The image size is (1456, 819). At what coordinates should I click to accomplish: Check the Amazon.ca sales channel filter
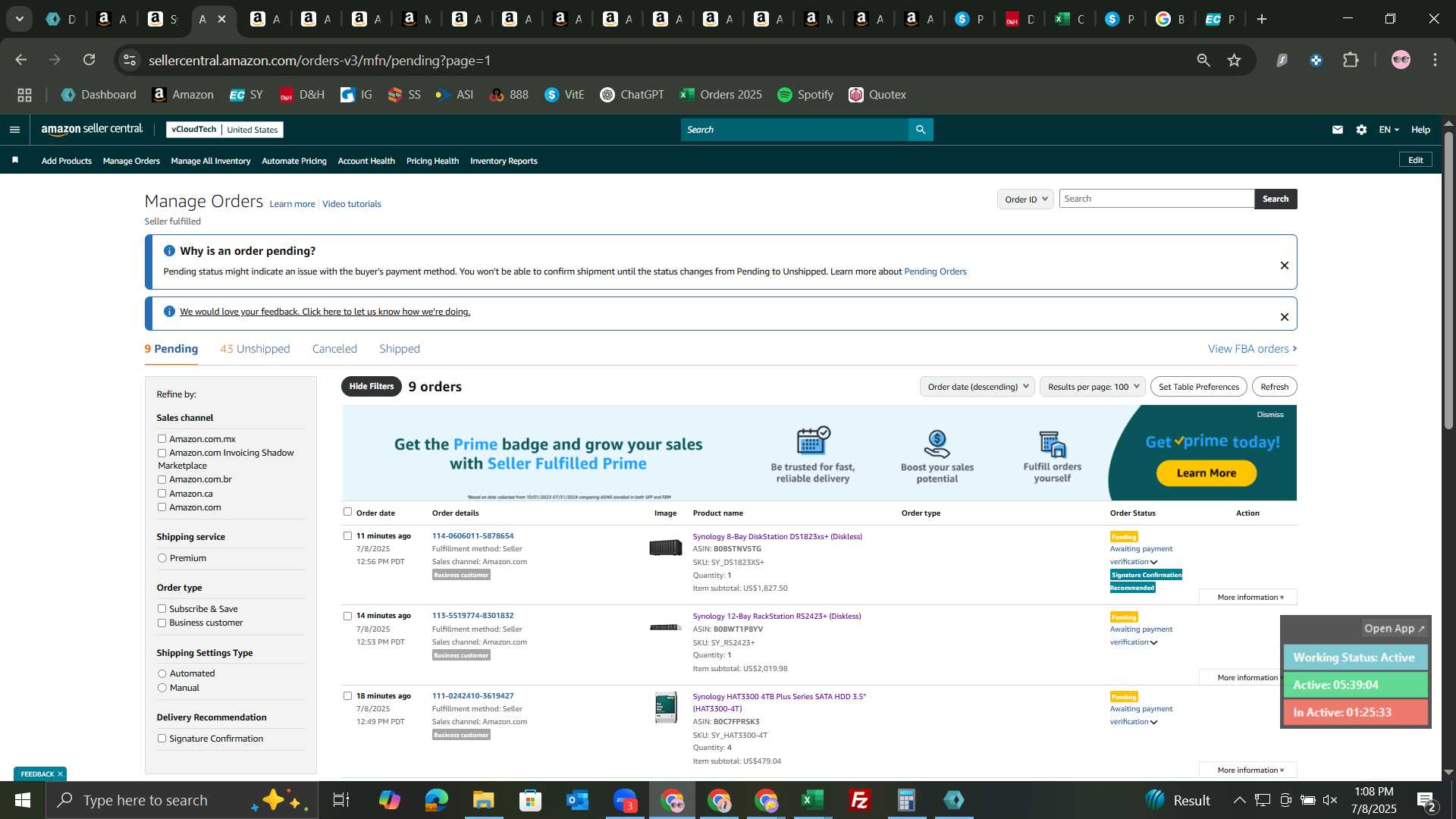(x=162, y=494)
